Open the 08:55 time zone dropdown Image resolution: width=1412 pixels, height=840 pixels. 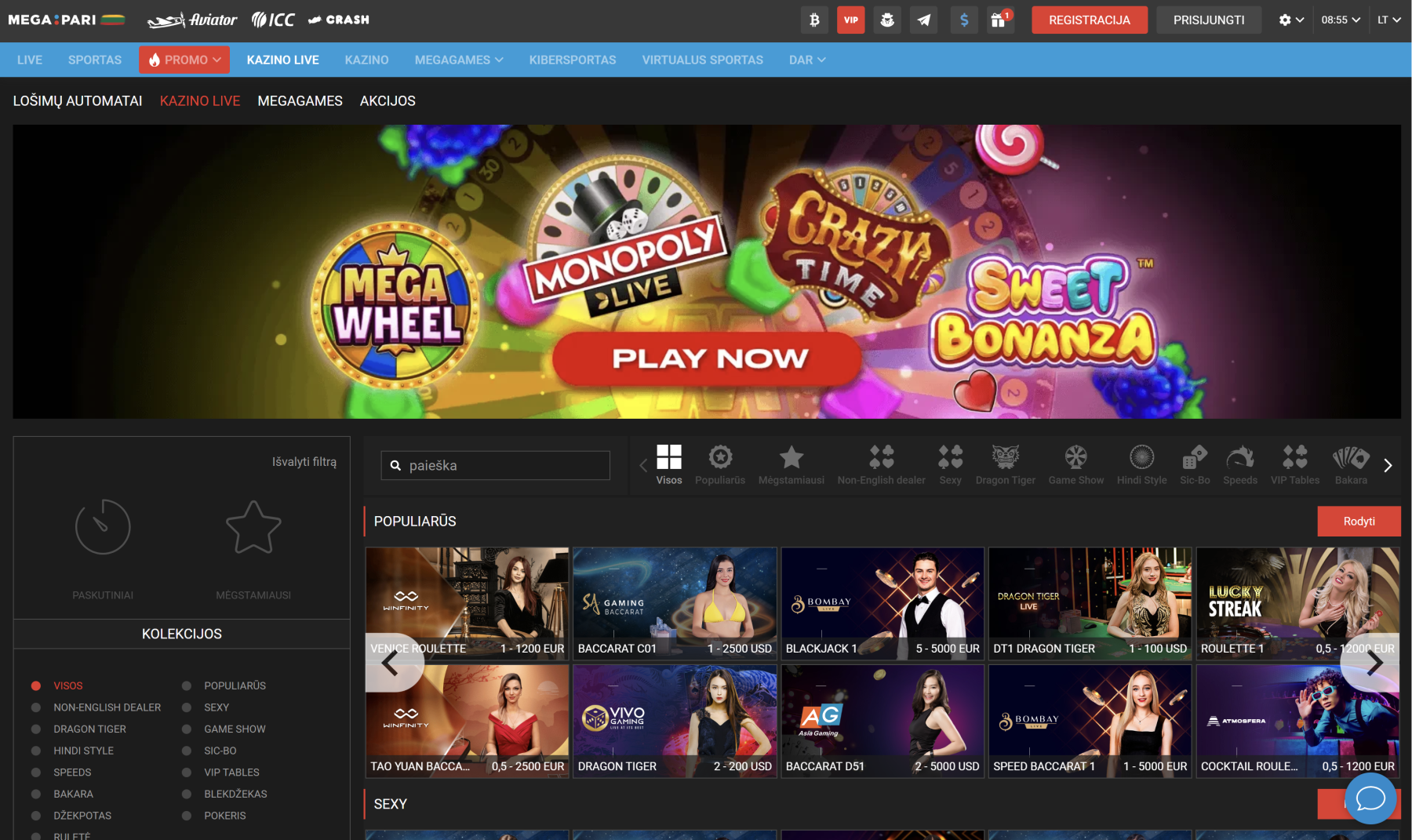[1341, 20]
